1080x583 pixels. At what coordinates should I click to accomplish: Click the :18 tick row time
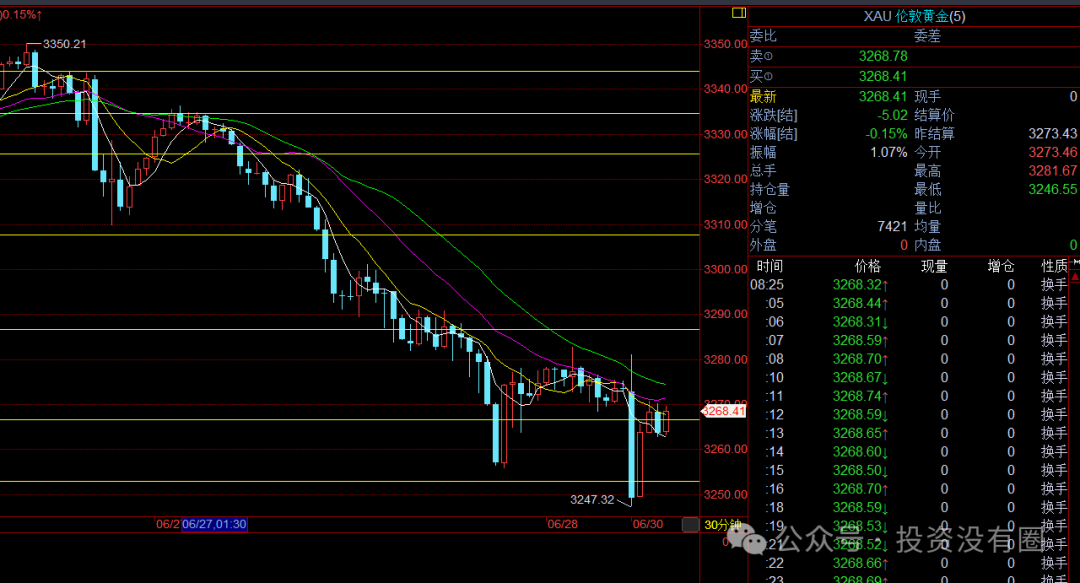tap(775, 508)
